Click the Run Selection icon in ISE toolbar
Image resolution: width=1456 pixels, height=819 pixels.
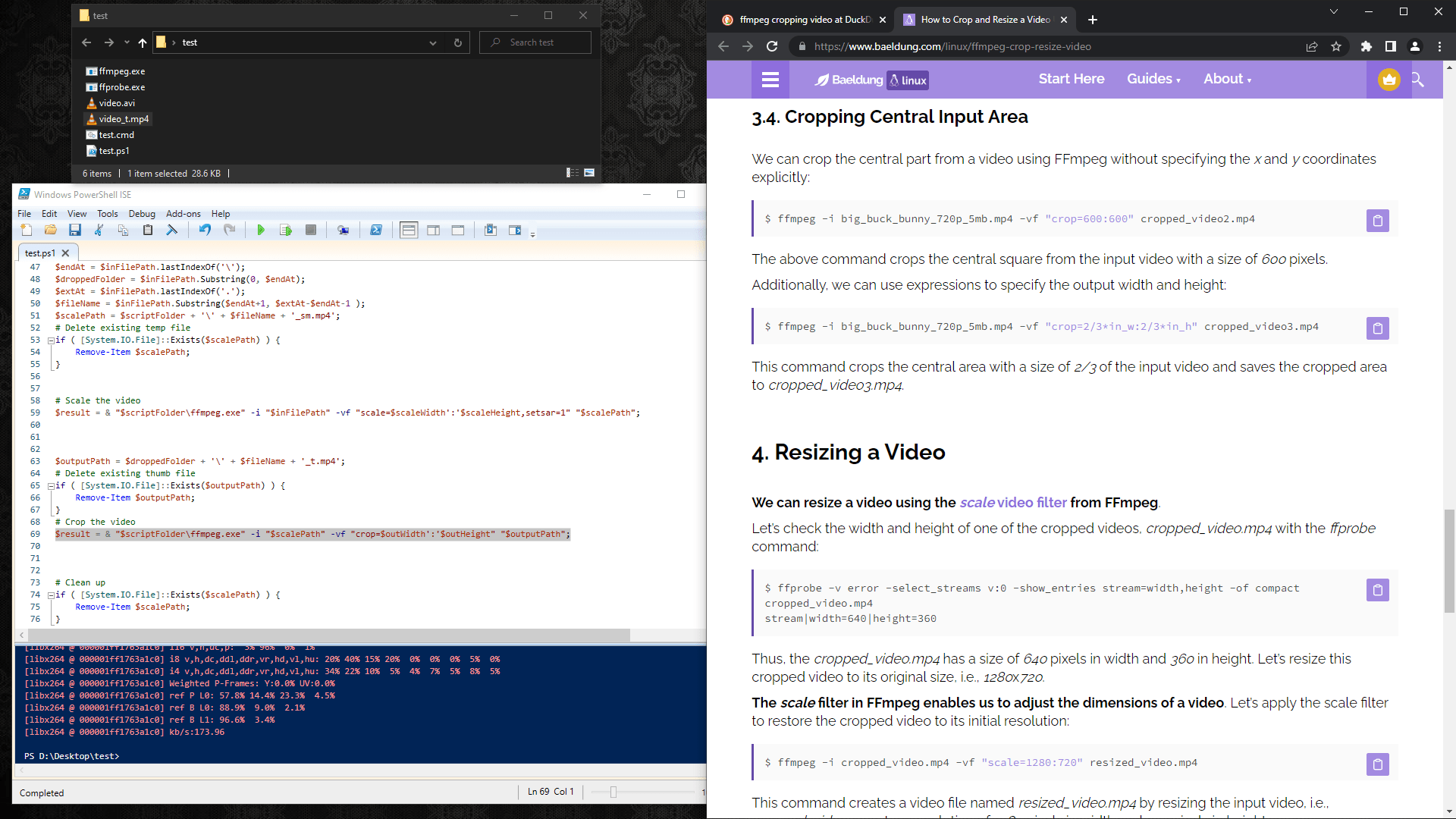pos(285,231)
